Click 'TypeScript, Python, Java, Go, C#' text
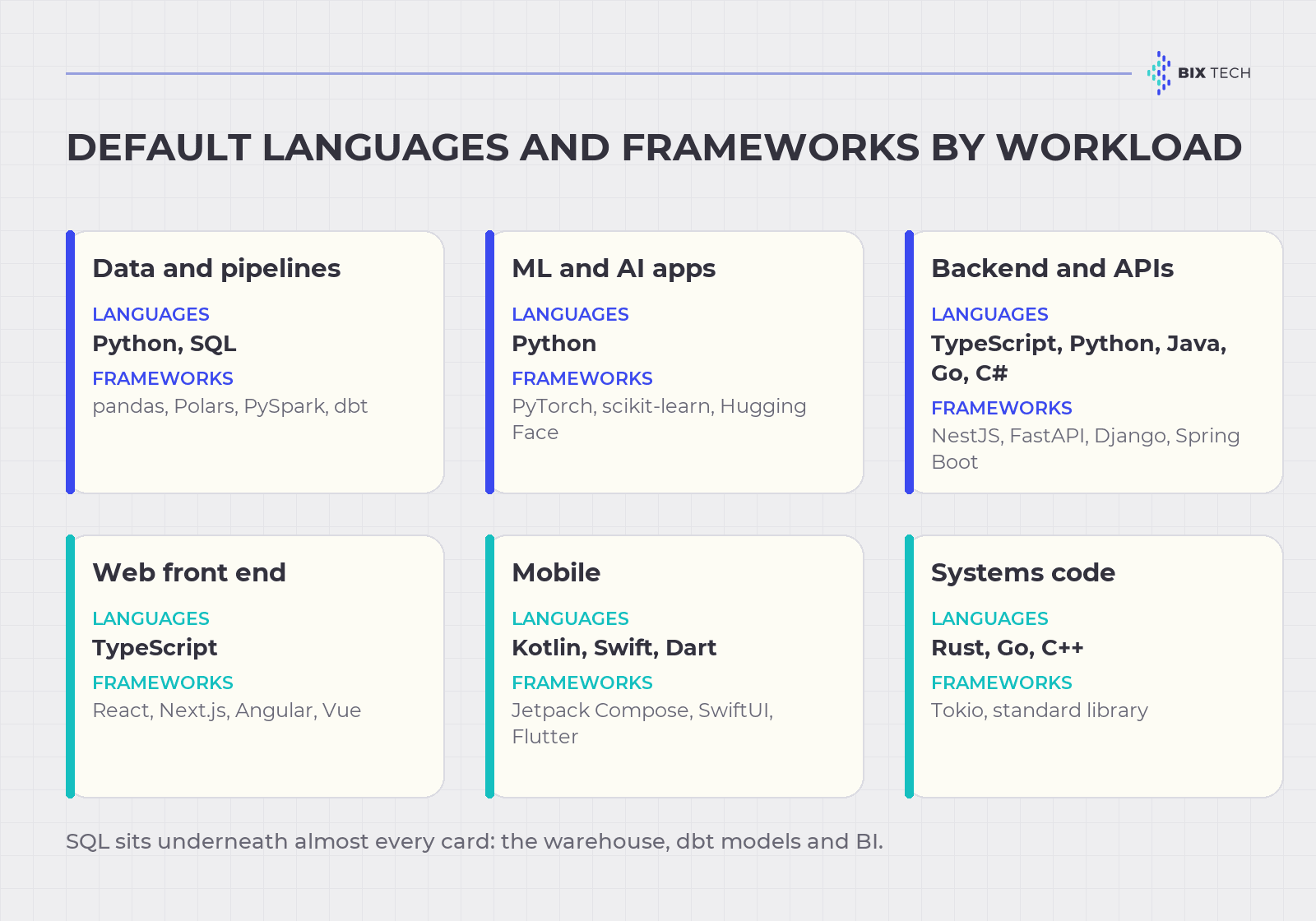 pyautogui.click(x=1078, y=359)
